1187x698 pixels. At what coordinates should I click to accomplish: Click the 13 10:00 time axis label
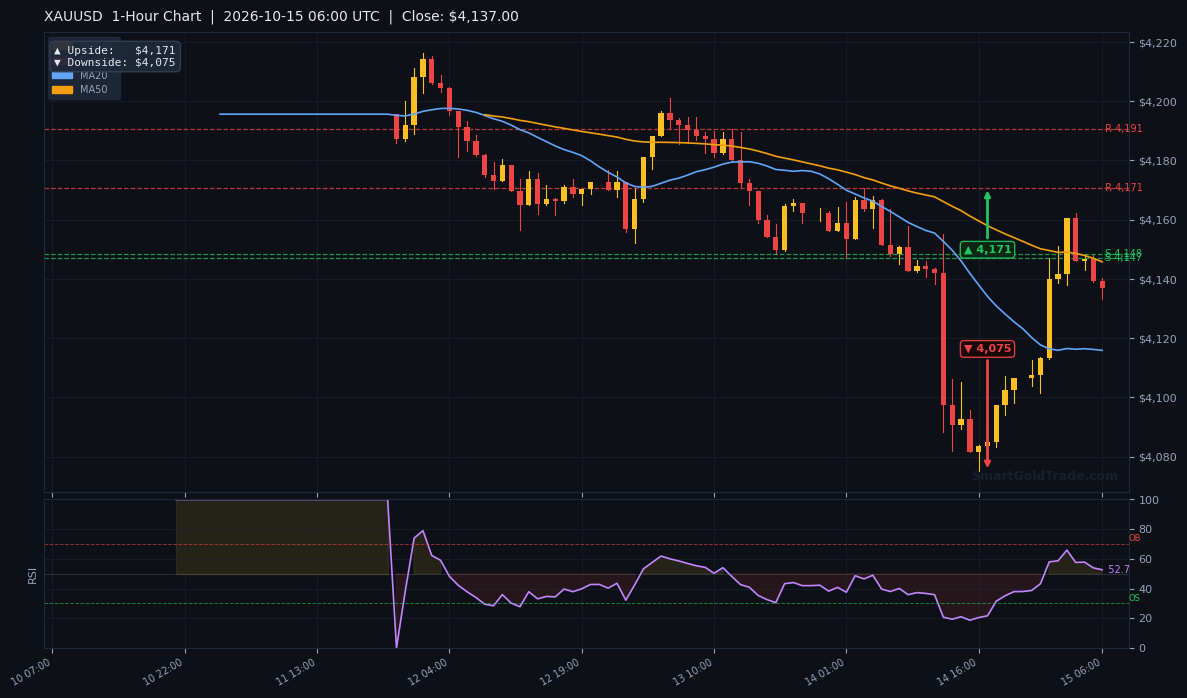pos(693,672)
